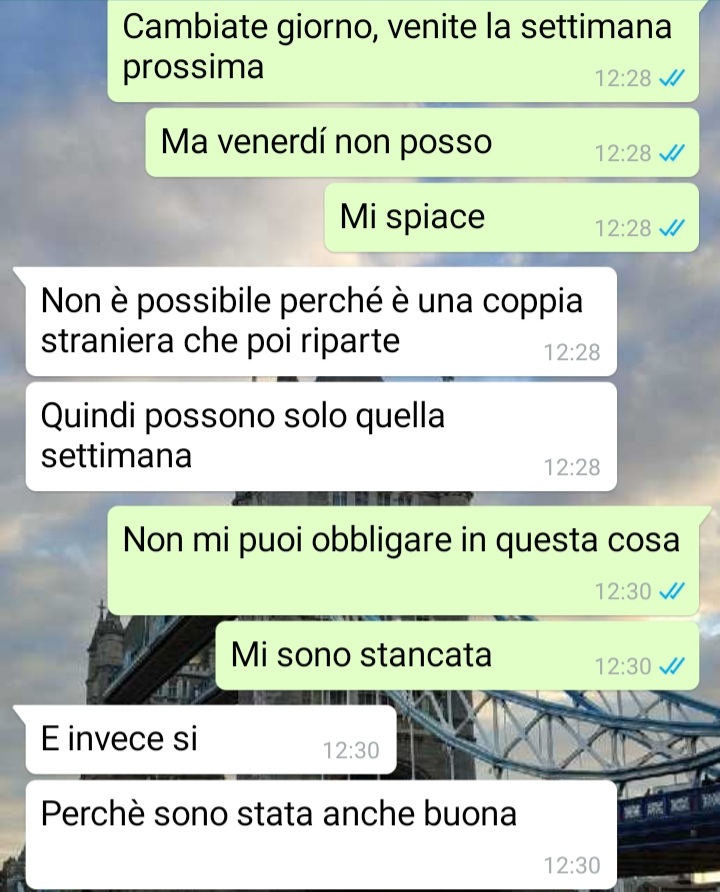The image size is (720, 892).
Task: Tap the timestamp on 'Quindi possono solo quella settimana'
Action: coord(572,468)
